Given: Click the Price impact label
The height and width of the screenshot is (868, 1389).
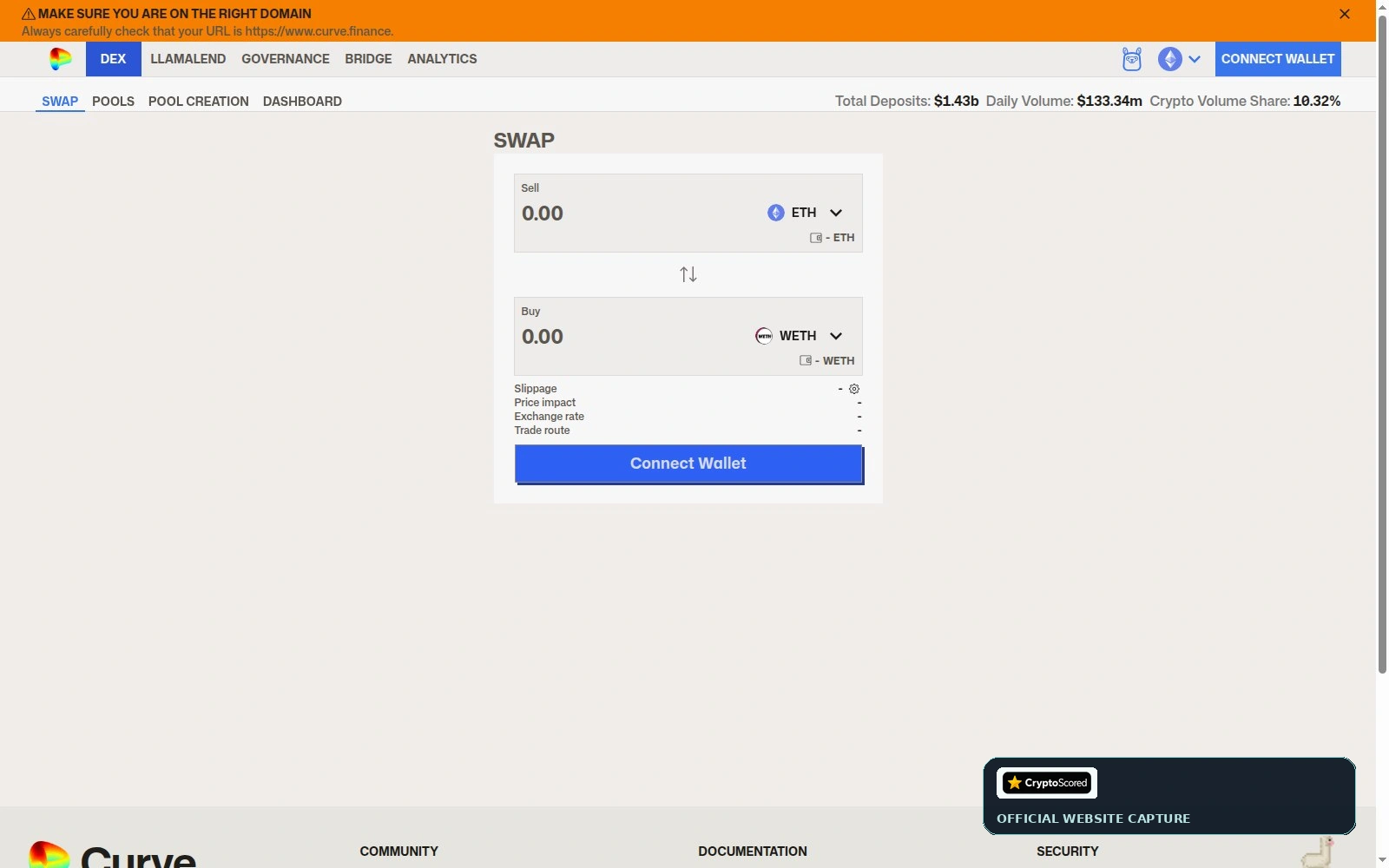Looking at the screenshot, I should 544,403.
